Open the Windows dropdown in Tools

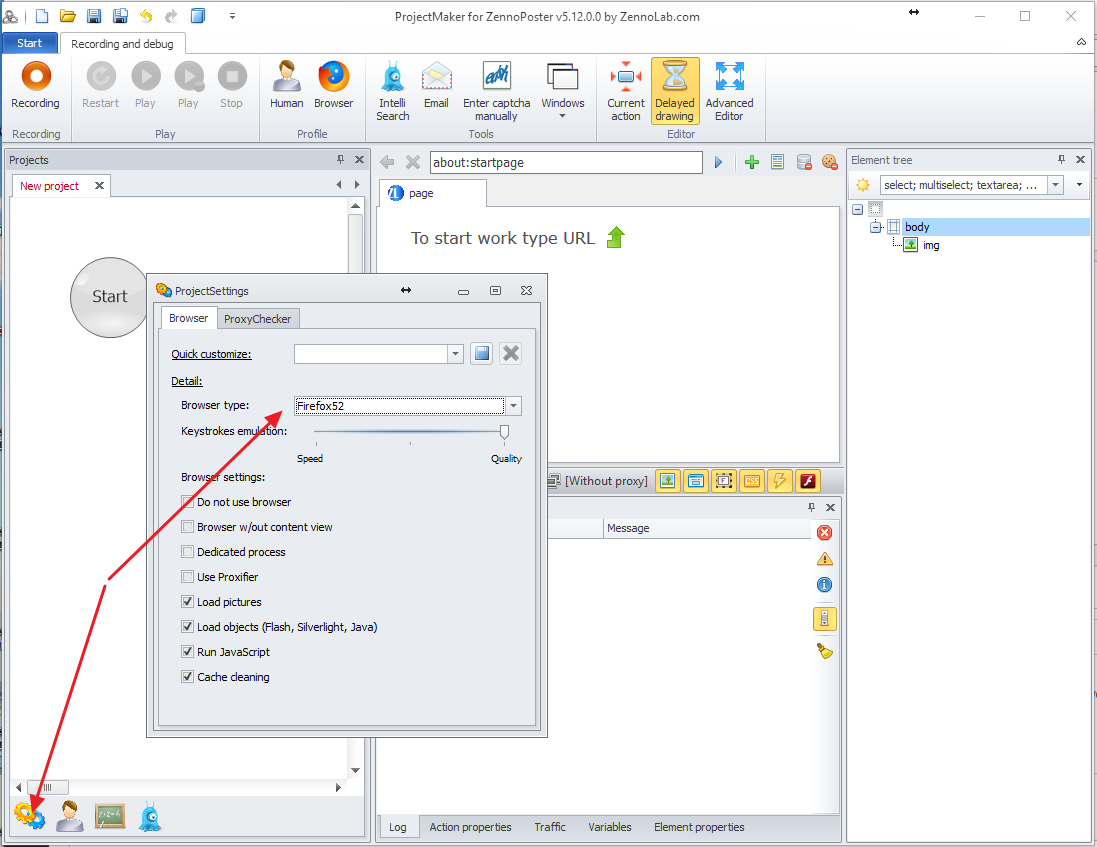click(x=562, y=92)
